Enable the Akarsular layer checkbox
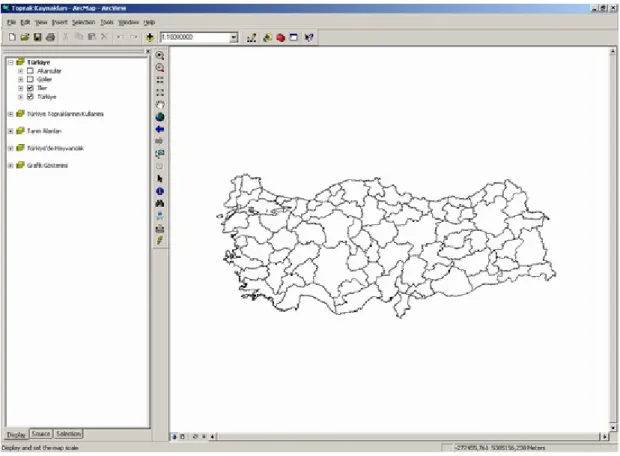The image size is (620, 456). click(30, 71)
